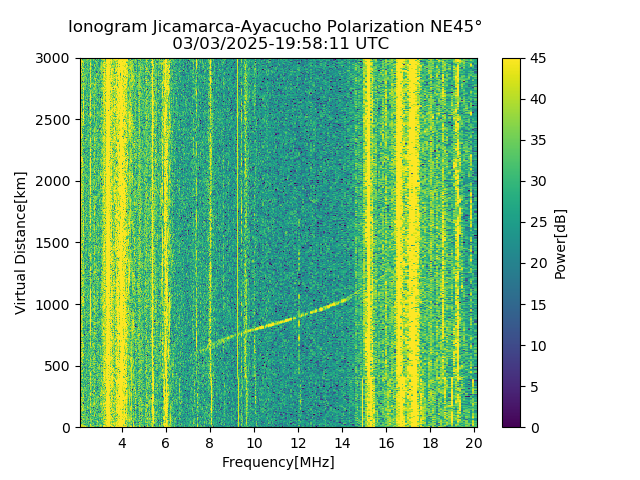Image resolution: width=640 pixels, height=480 pixels.
Task: Click the thin vertical line near 9 MHz
Action: tap(238, 243)
